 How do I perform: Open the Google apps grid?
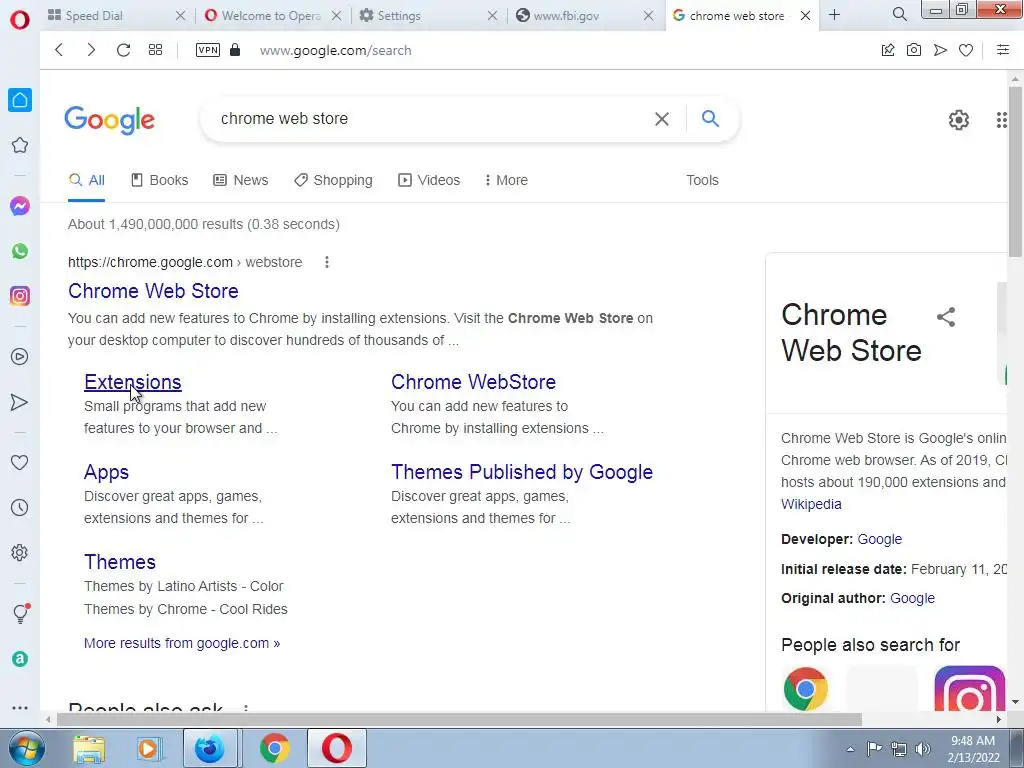coord(1001,120)
